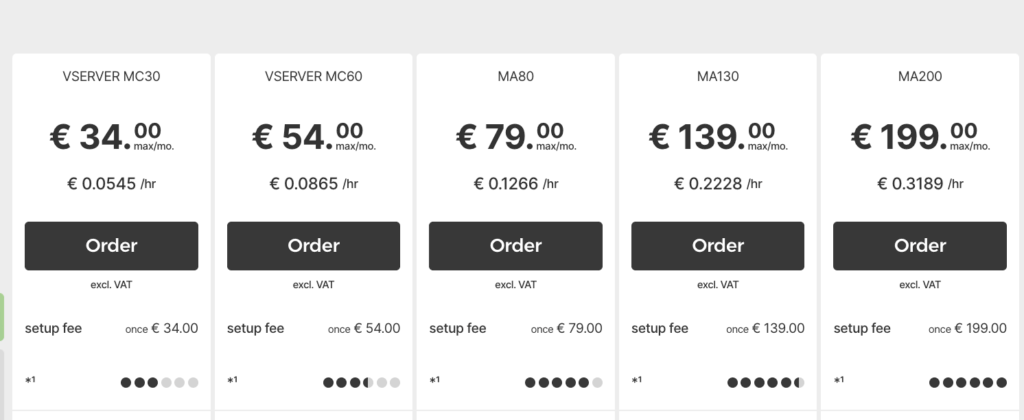Click the MA130 rating dots indicator

(766, 382)
